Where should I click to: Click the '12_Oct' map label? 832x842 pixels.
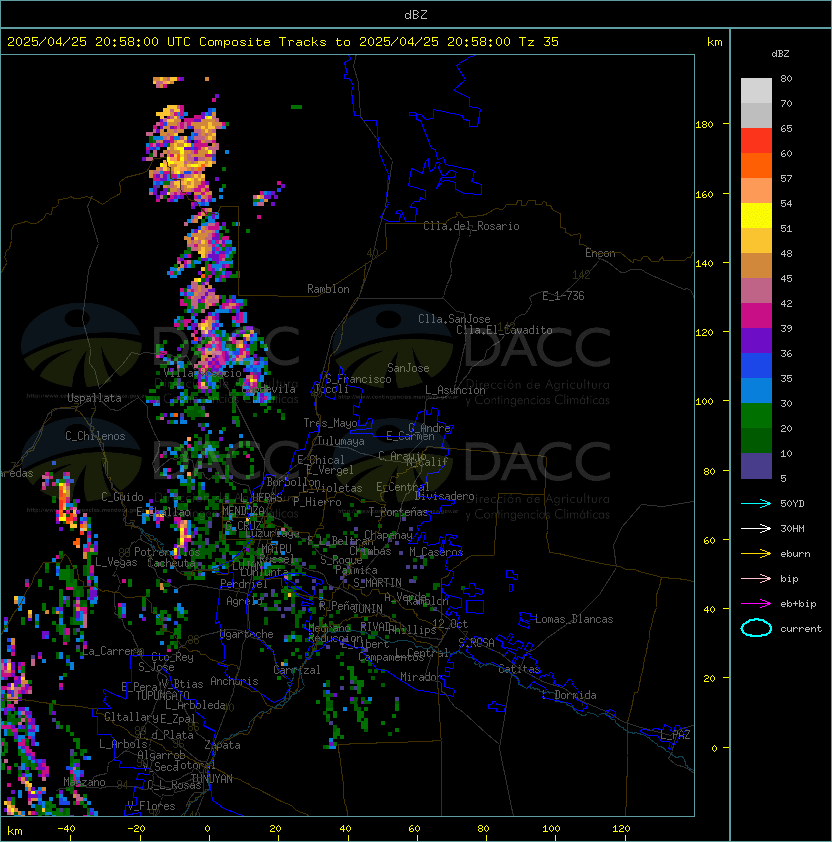pyautogui.click(x=450, y=624)
